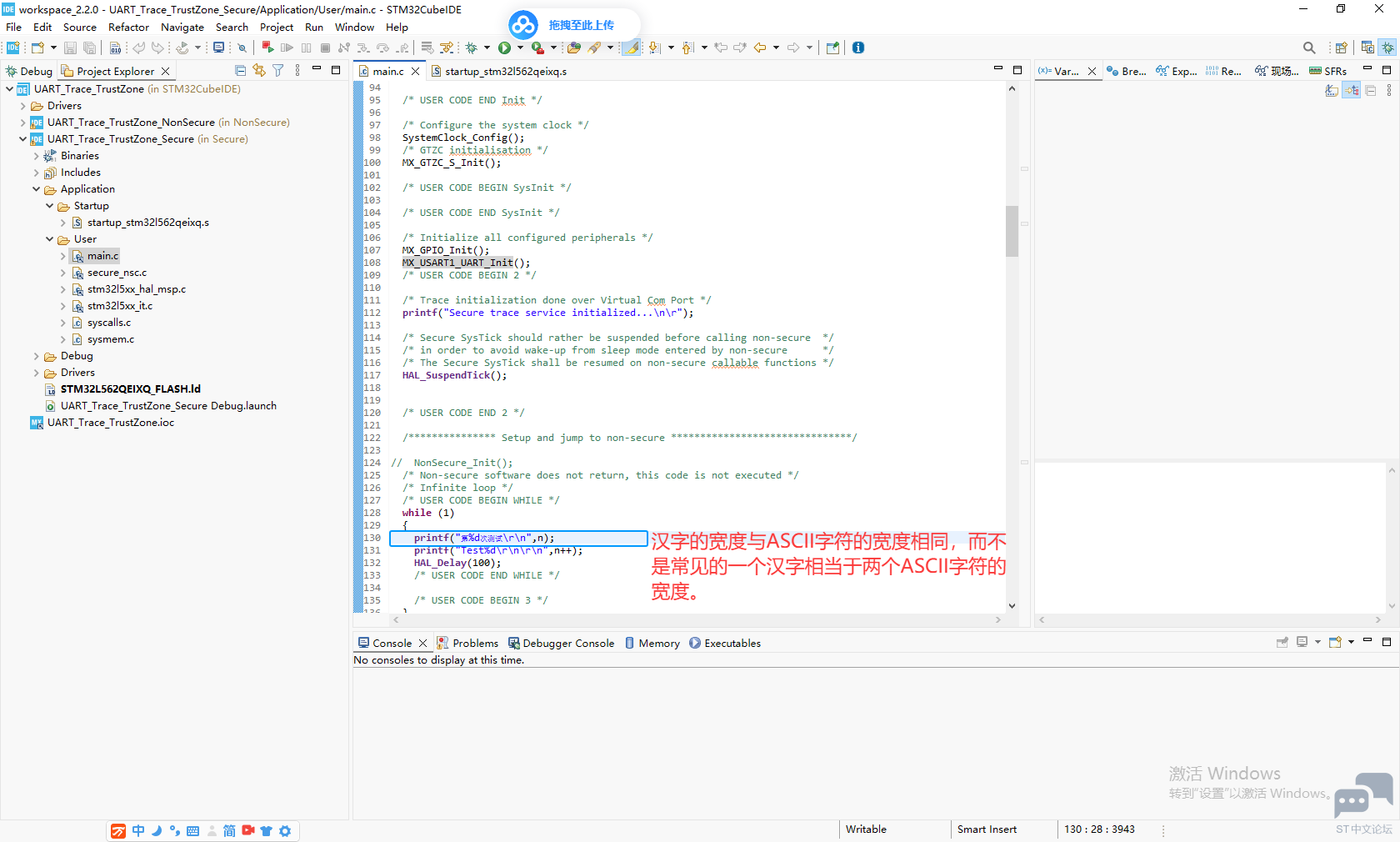The image size is (1400, 842).
Task: Click the Terminate stop icon
Action: point(325,48)
